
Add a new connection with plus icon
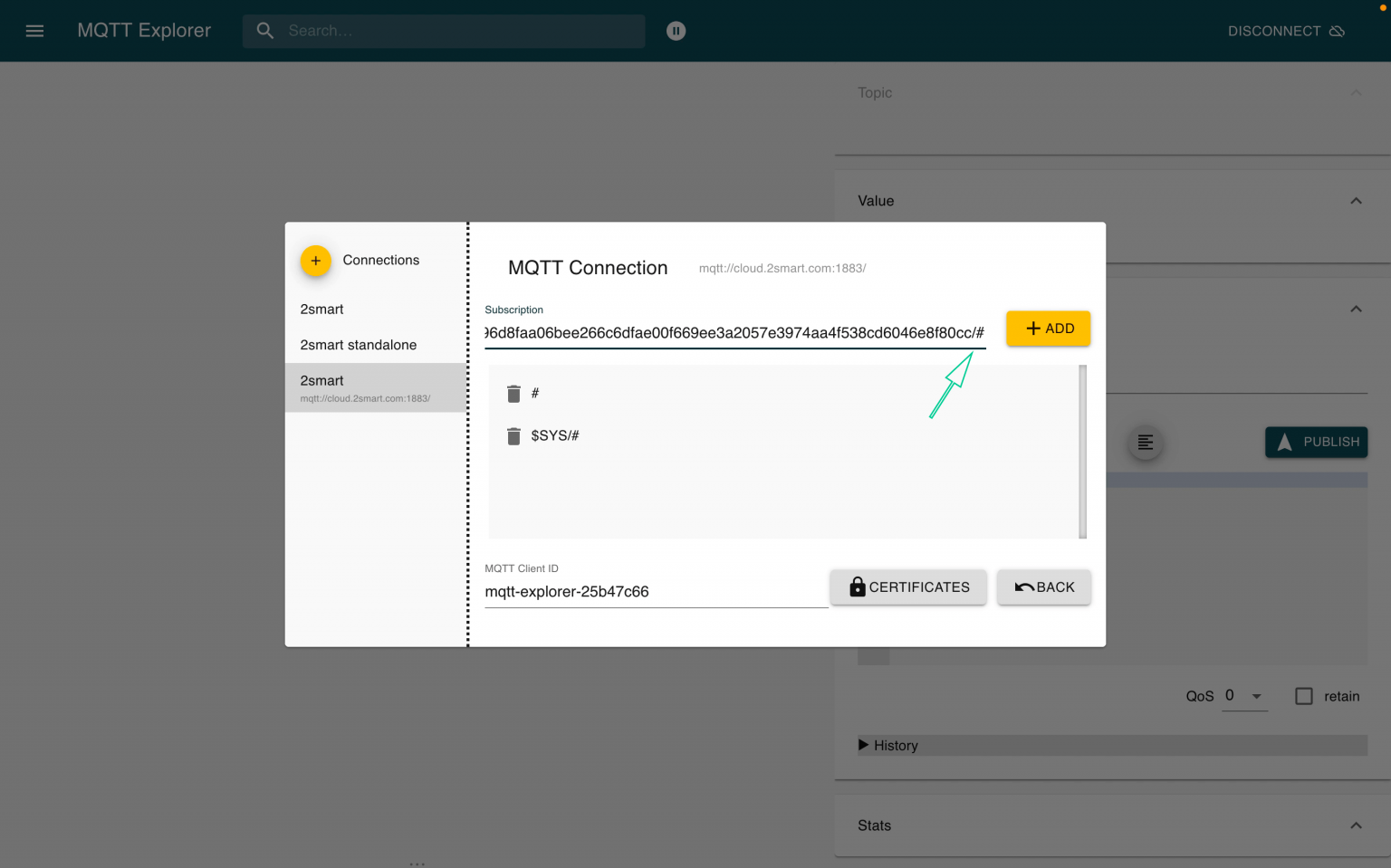[x=315, y=261]
